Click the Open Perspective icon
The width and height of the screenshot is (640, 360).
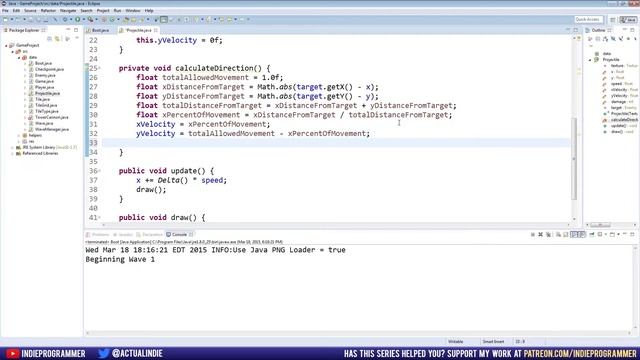point(613,20)
